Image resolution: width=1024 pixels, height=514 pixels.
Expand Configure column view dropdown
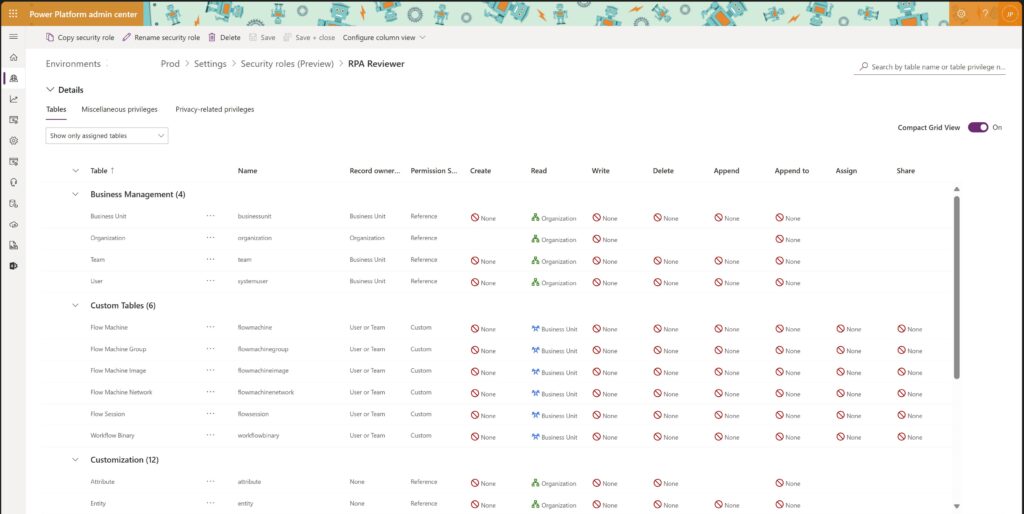click(384, 37)
